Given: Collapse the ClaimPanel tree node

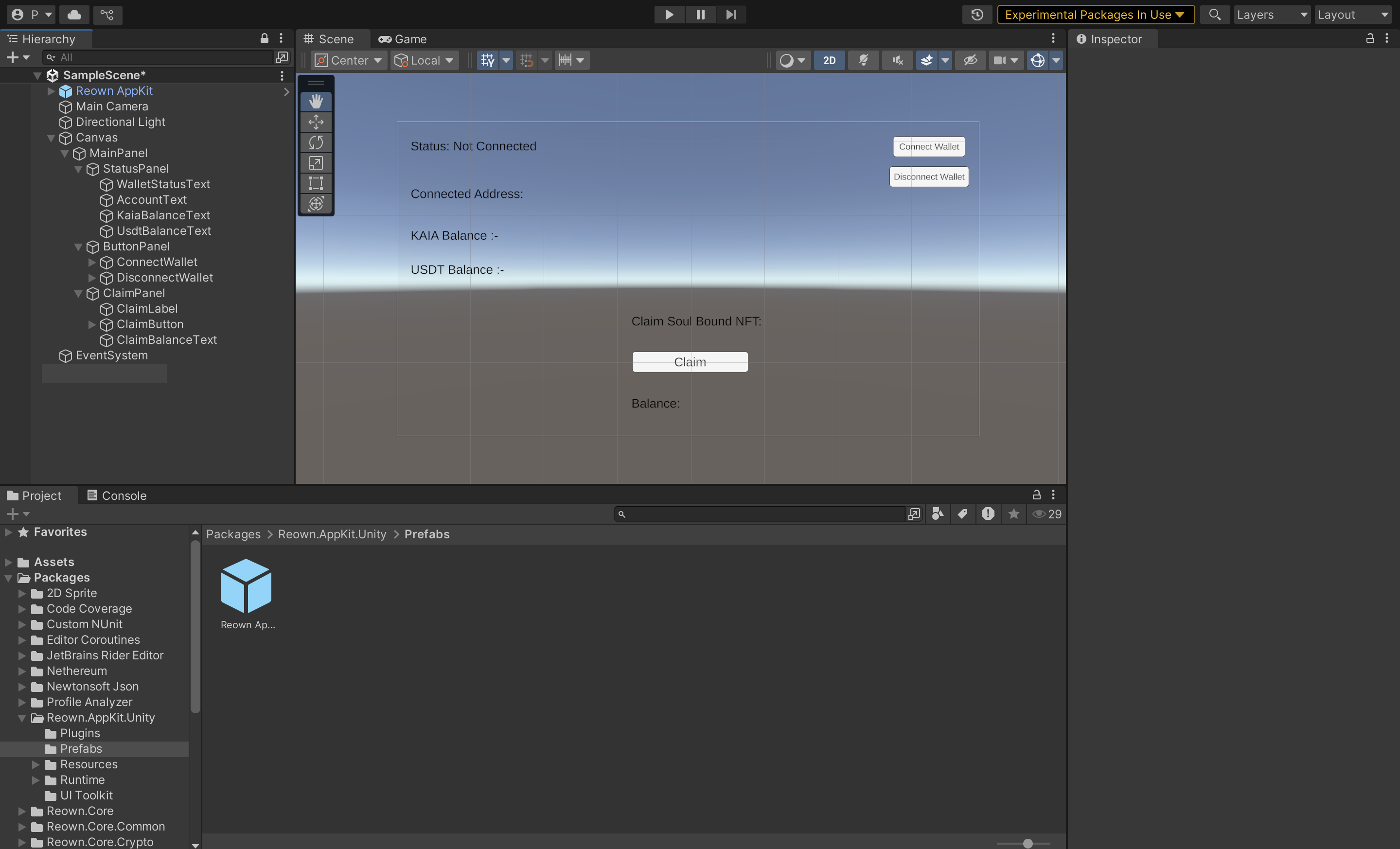Looking at the screenshot, I should pyautogui.click(x=78, y=293).
